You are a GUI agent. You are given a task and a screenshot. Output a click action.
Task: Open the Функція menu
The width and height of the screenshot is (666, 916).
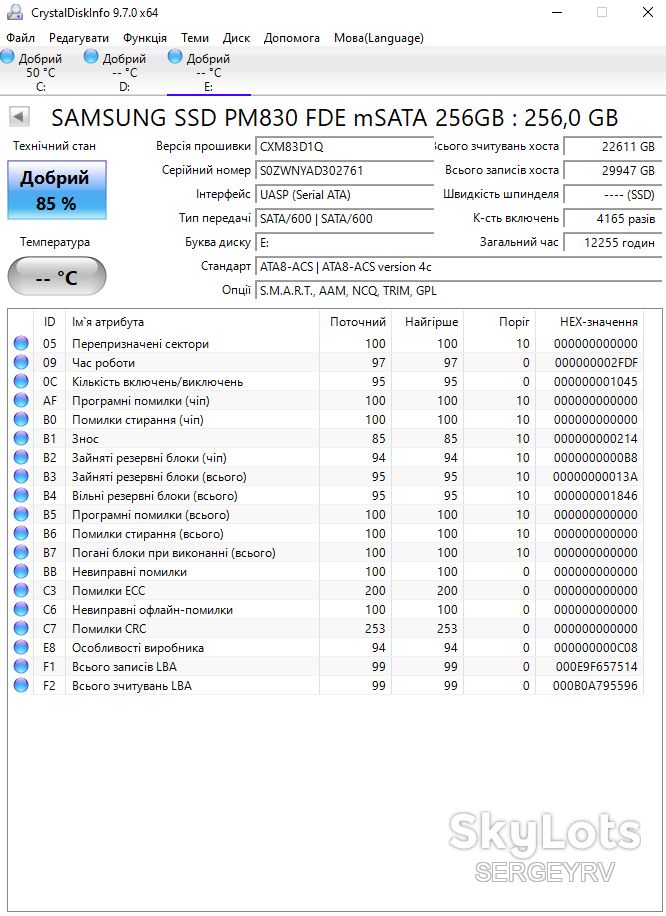(145, 38)
